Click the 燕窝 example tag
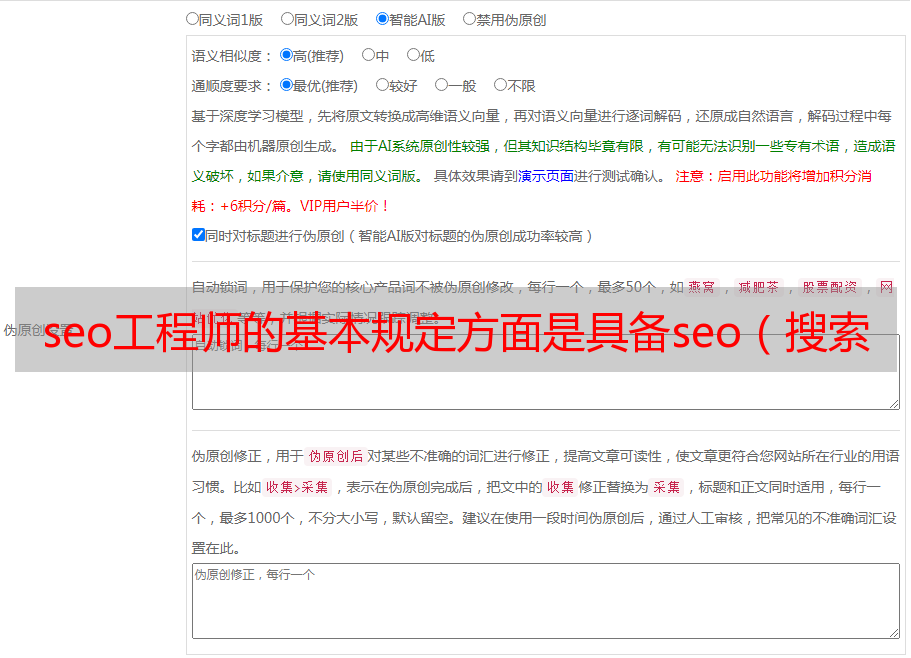The width and height of the screenshot is (911, 658). (701, 287)
